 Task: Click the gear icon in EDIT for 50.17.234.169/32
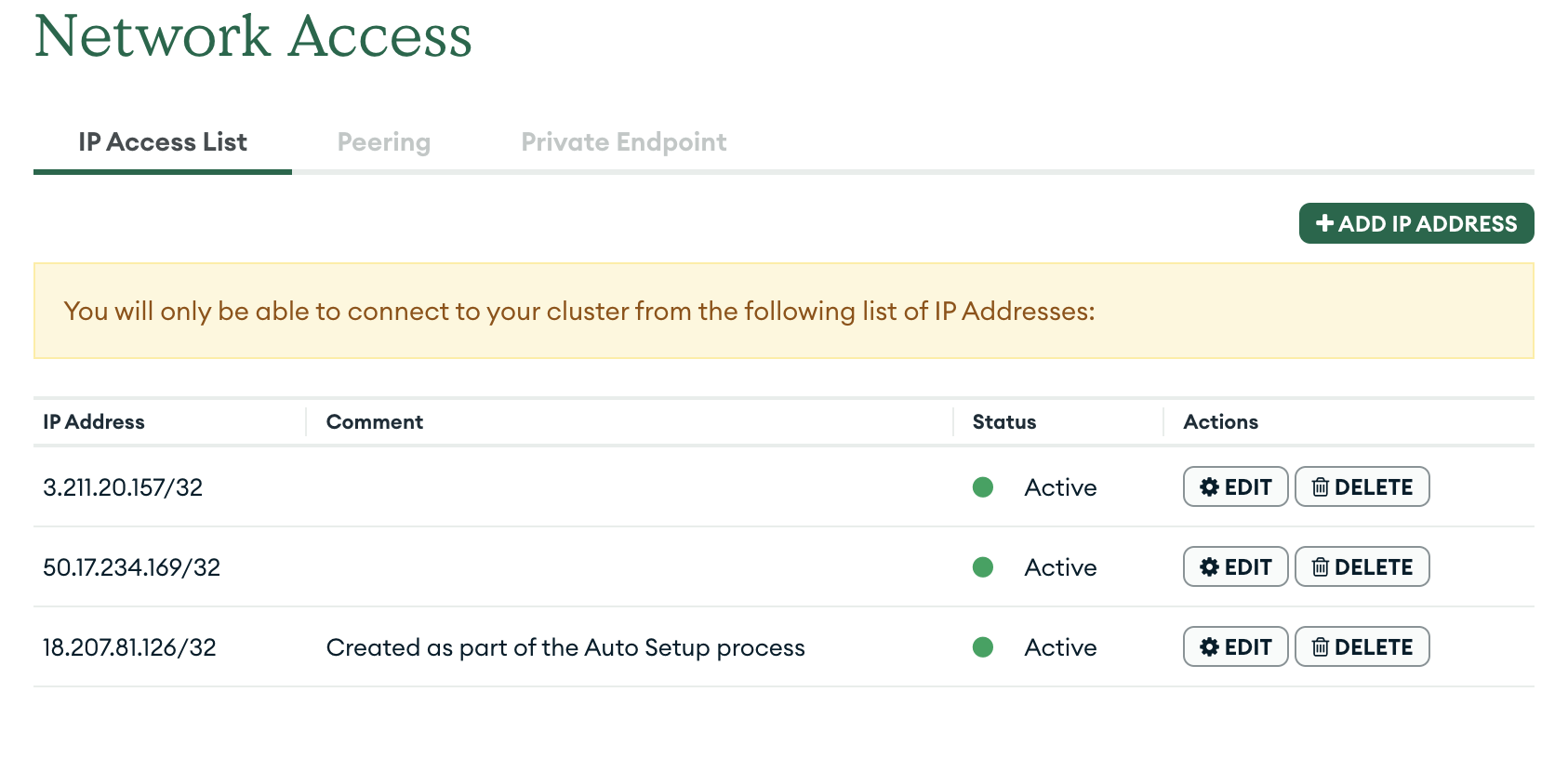coord(1208,566)
